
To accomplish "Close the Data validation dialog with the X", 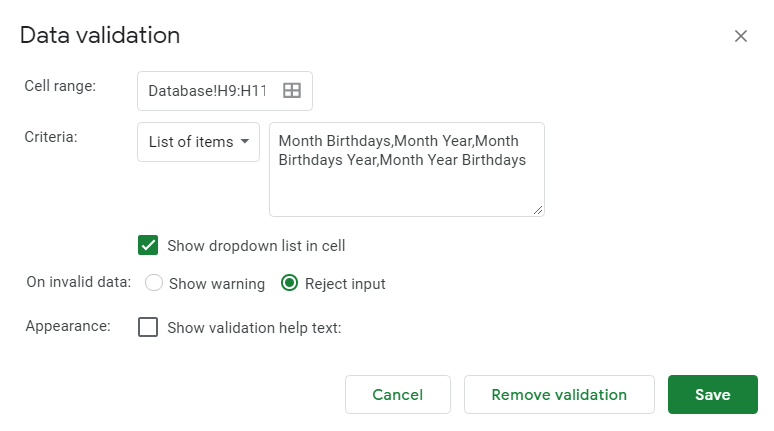I will click(x=740, y=36).
